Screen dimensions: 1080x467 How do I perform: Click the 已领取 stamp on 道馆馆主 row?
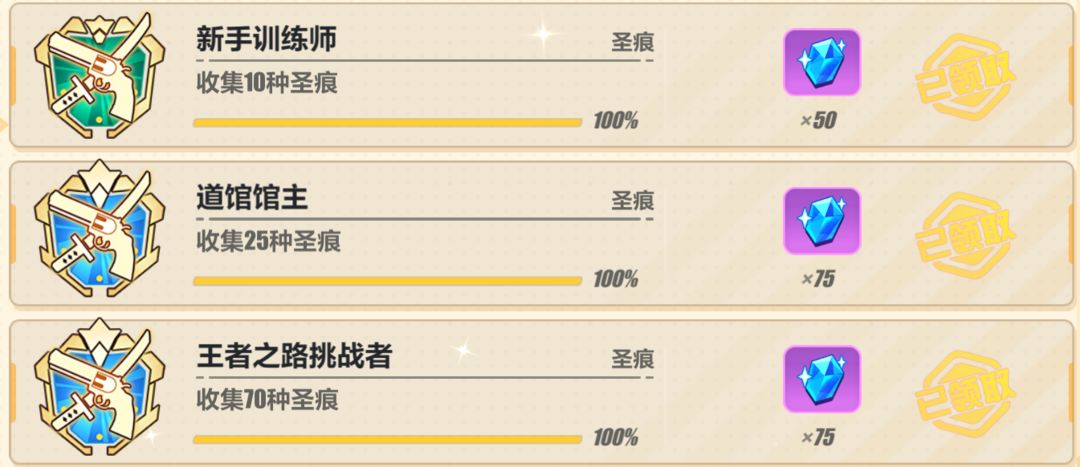[x=966, y=236]
